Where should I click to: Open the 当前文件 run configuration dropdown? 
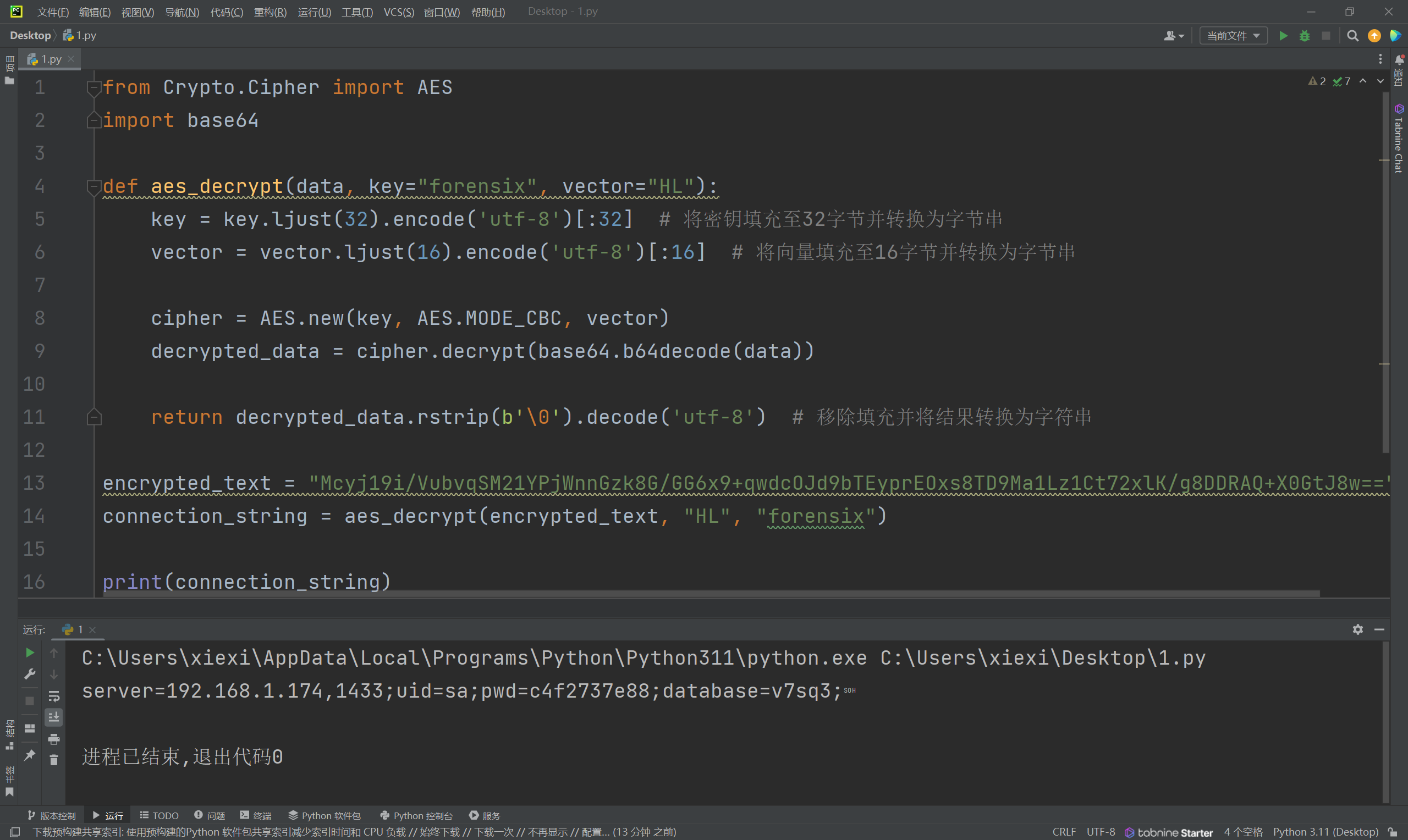tap(1233, 36)
